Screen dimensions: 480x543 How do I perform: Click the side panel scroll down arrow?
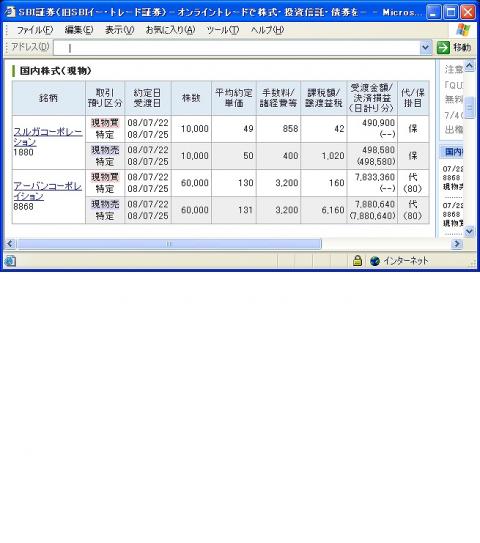[469, 231]
